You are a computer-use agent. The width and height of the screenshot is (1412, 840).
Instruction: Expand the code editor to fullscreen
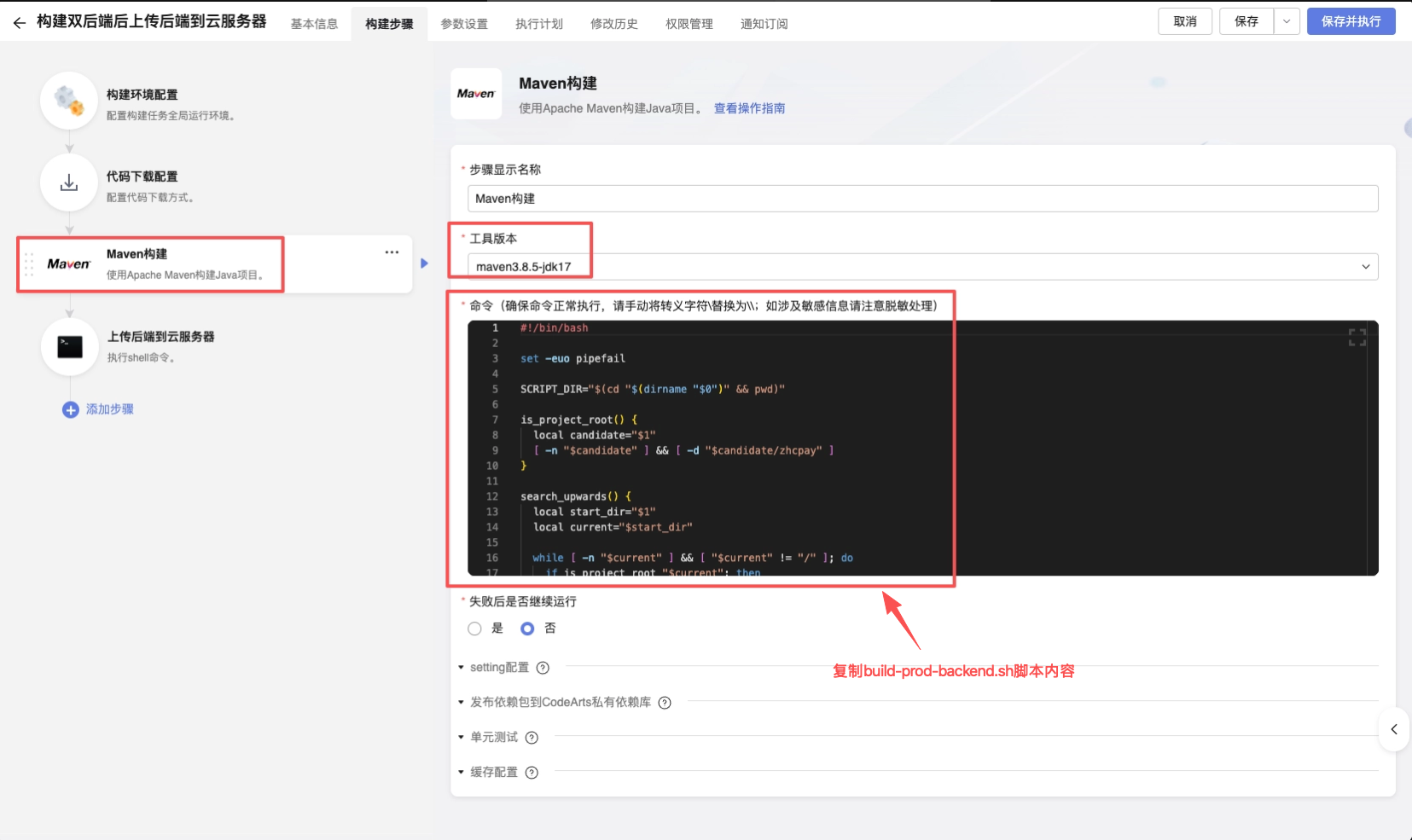(x=1357, y=338)
